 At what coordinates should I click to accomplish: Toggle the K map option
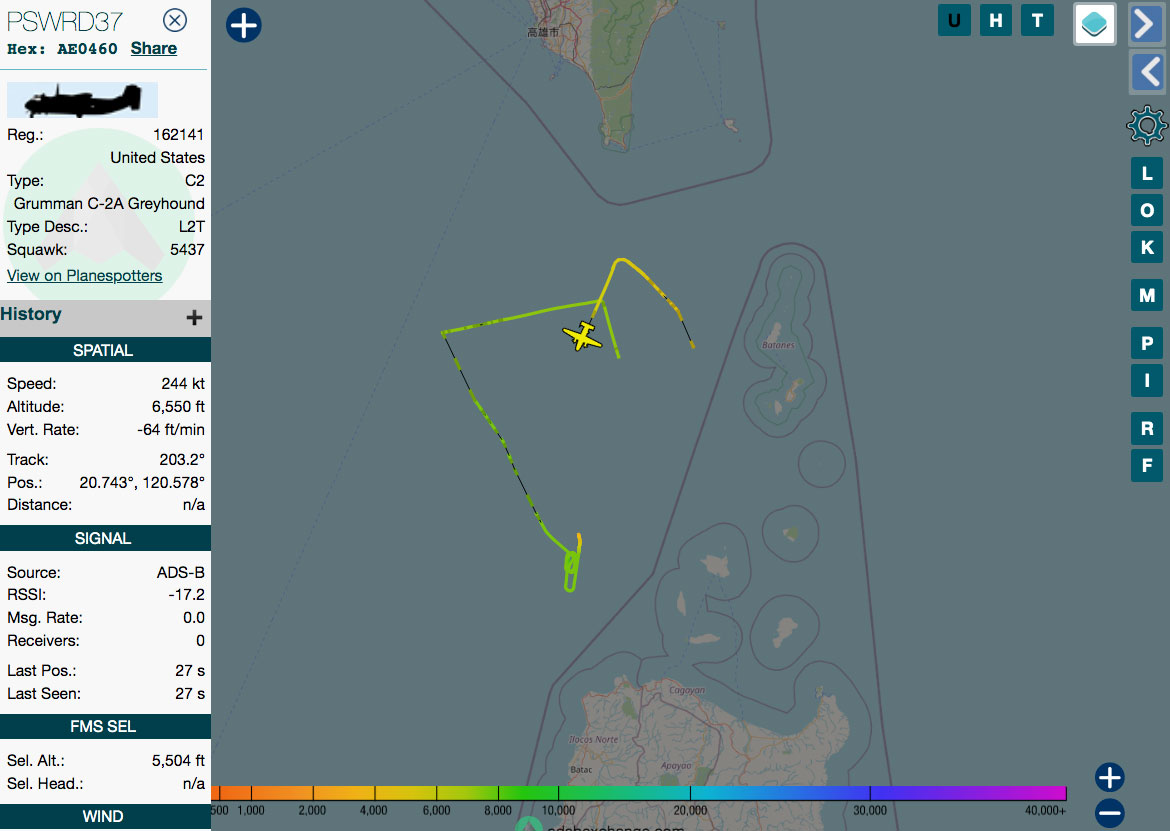[x=1147, y=247]
